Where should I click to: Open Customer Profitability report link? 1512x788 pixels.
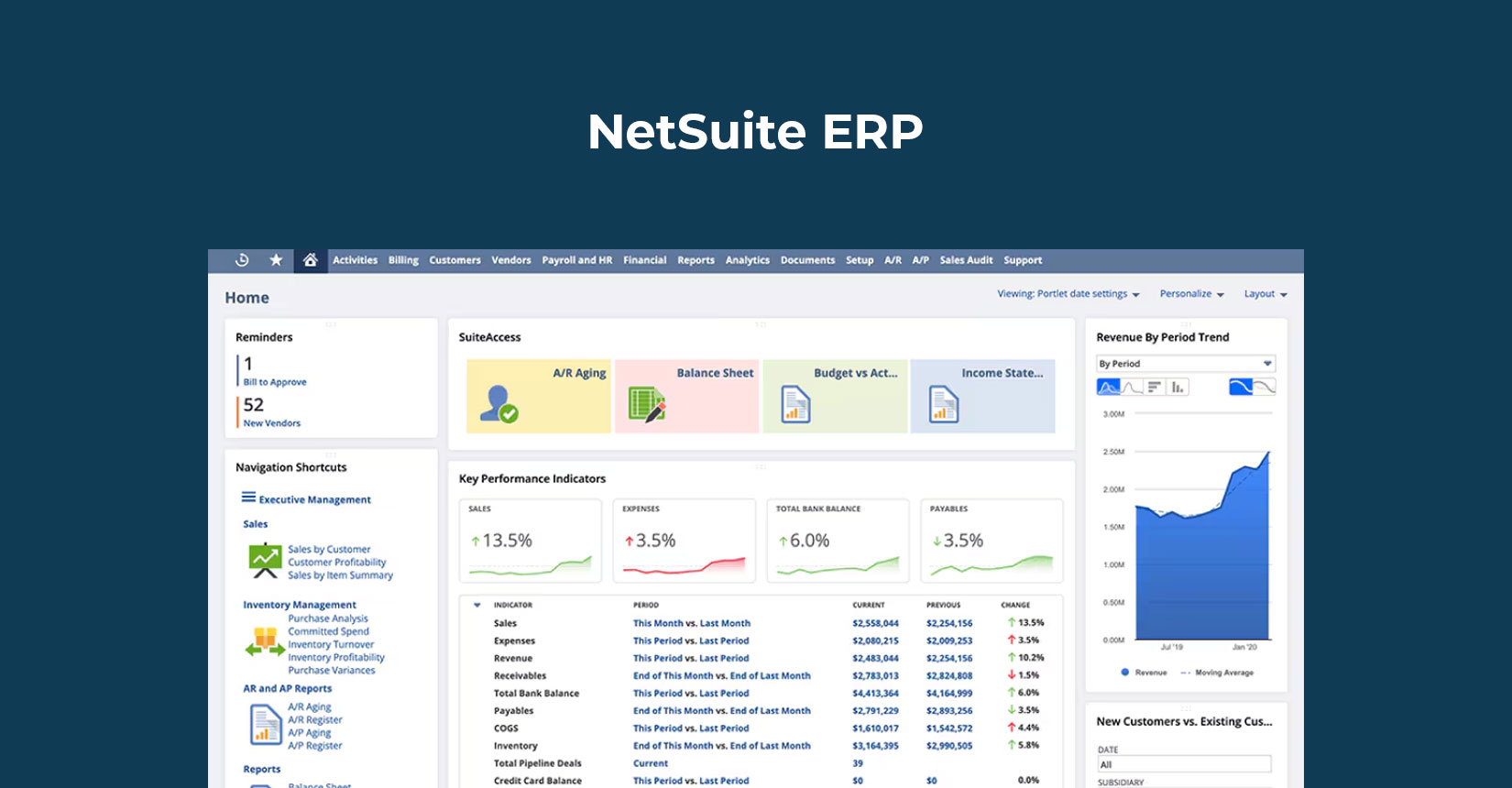click(337, 563)
